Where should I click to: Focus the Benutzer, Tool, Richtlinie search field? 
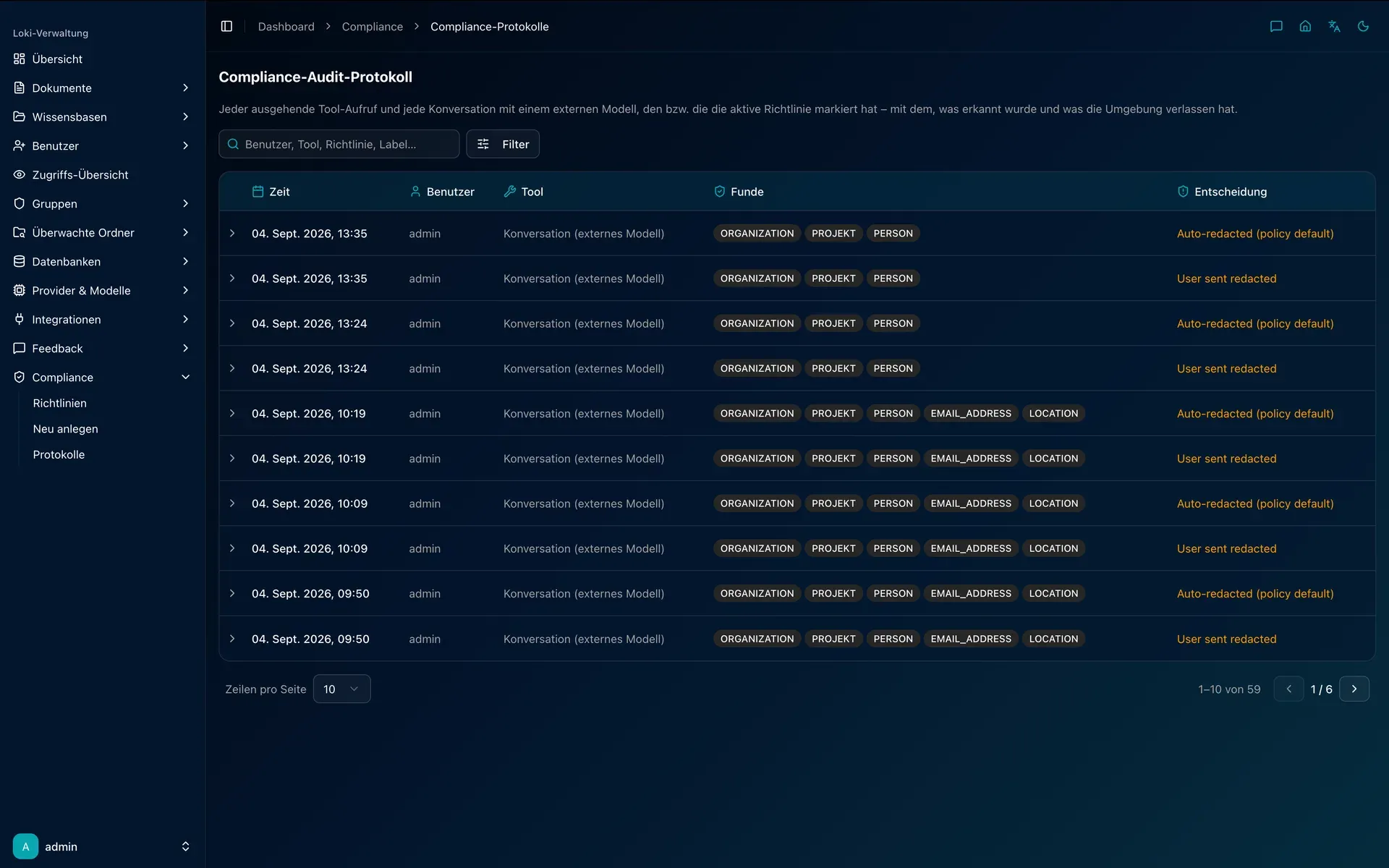click(x=339, y=144)
